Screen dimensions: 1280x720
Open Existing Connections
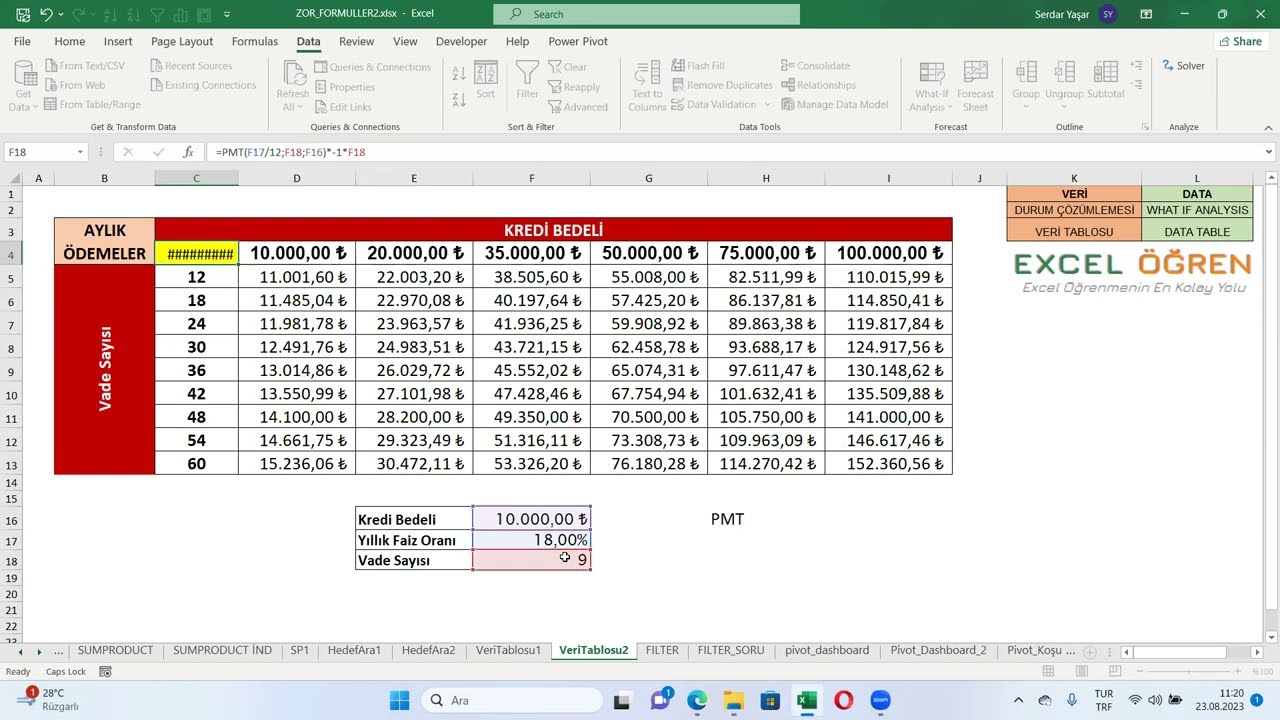coord(203,85)
